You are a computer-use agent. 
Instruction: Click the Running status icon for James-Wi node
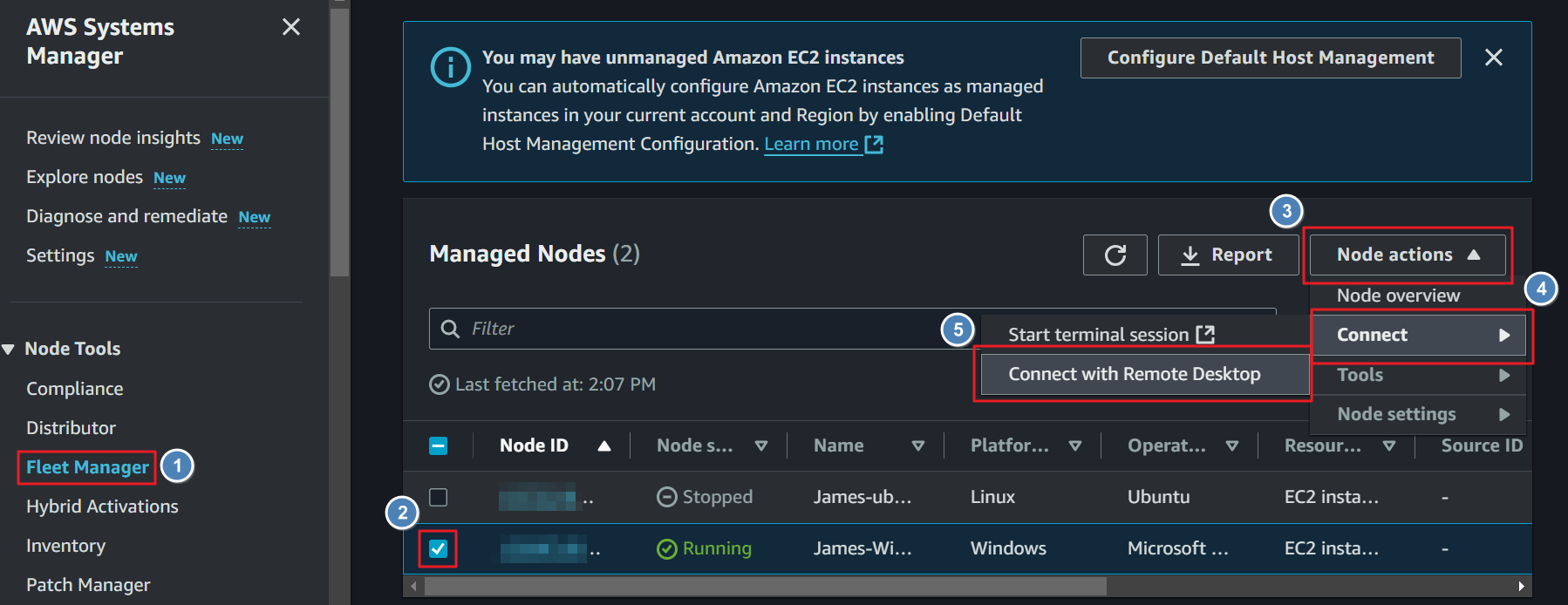tap(666, 548)
